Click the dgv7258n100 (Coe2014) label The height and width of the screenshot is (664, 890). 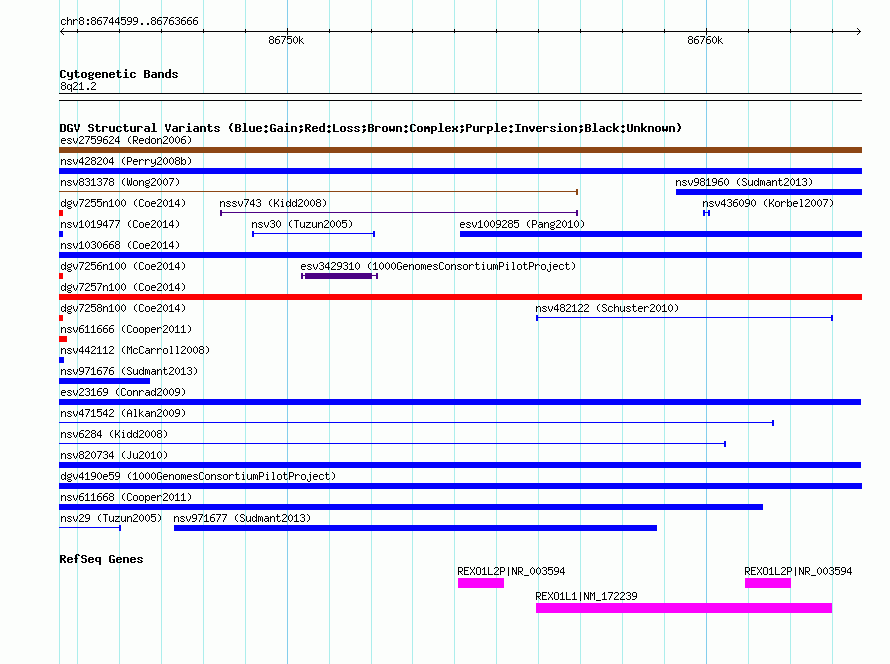123,308
